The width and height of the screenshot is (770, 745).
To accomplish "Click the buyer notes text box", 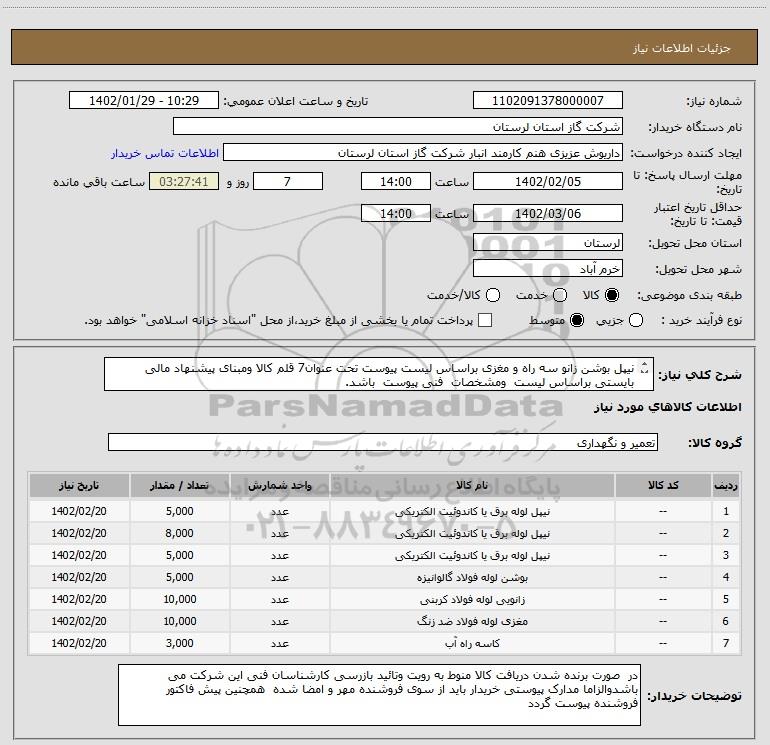I will tap(379, 694).
